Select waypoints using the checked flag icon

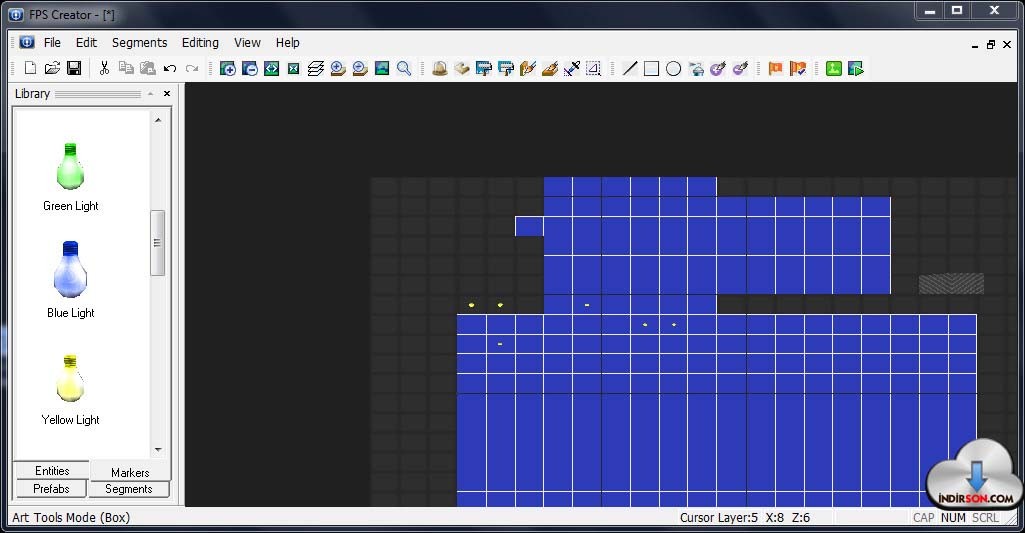pyautogui.click(x=798, y=68)
